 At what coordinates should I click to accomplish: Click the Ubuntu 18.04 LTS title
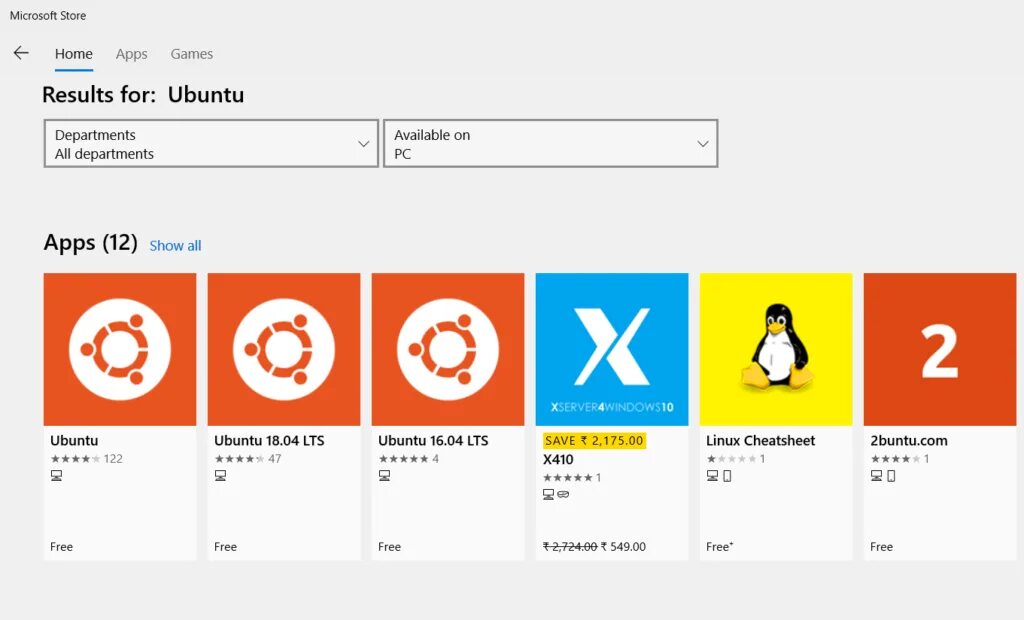tap(269, 440)
